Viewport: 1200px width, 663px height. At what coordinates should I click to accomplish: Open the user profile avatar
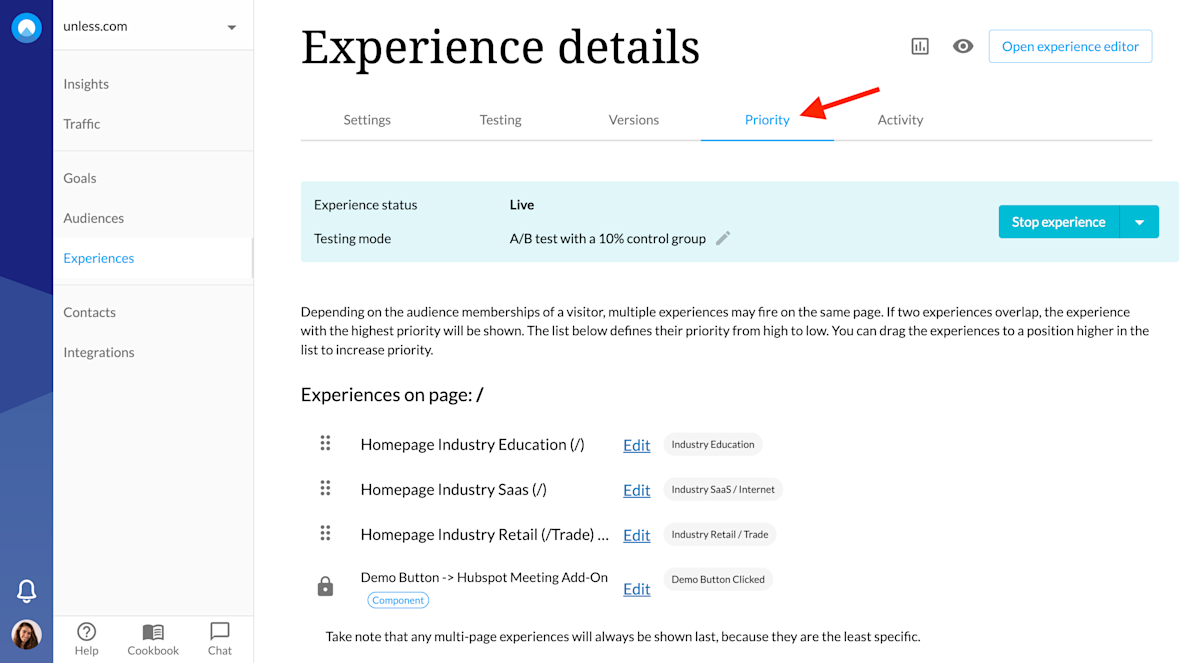click(27, 634)
